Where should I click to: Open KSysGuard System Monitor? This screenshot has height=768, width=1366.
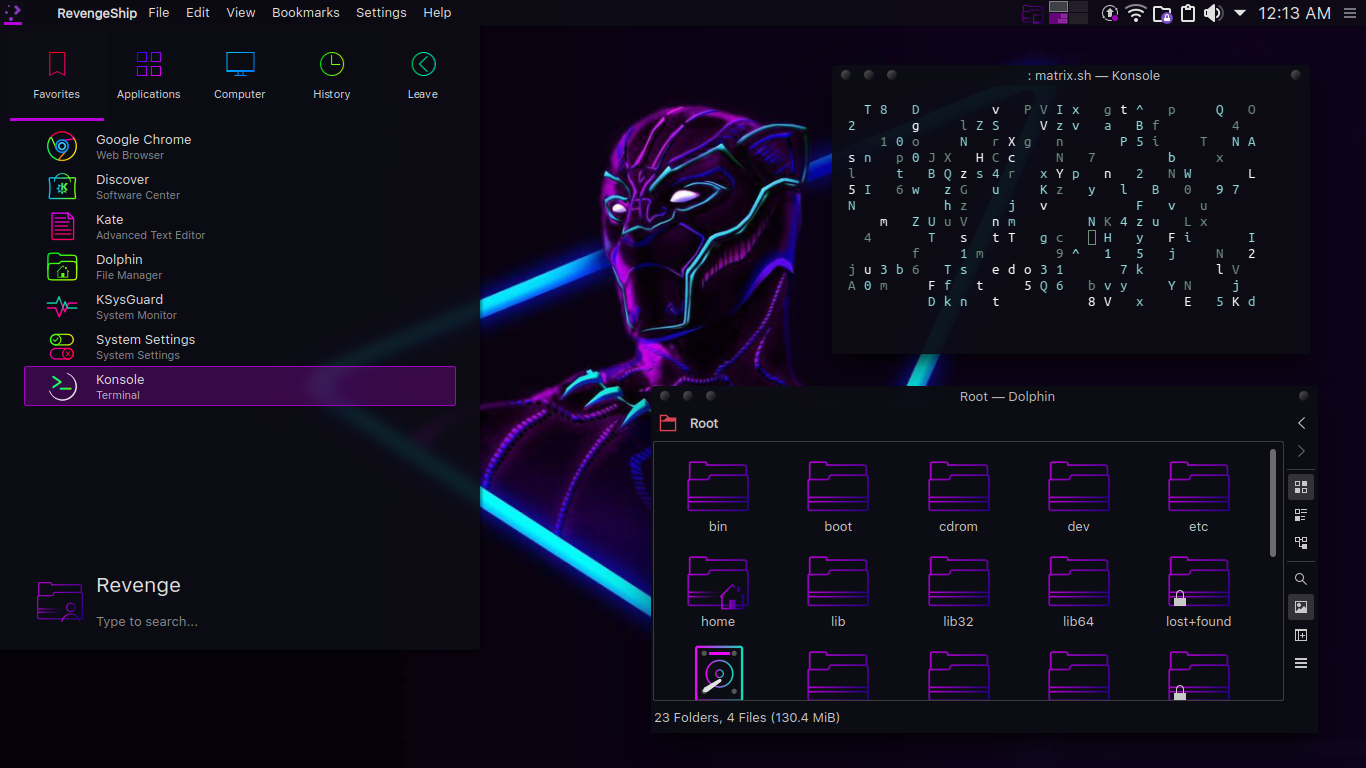click(239, 306)
